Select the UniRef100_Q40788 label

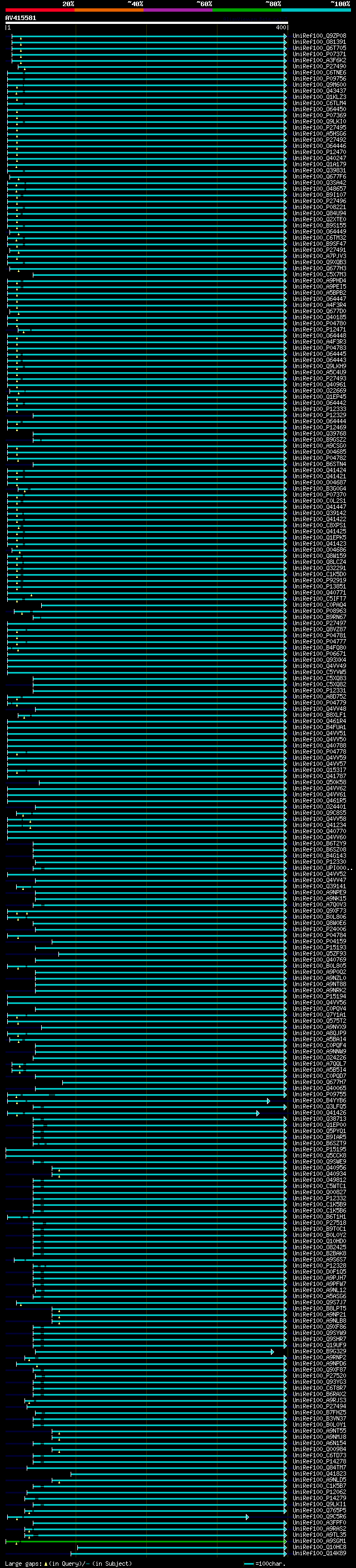coord(319,745)
